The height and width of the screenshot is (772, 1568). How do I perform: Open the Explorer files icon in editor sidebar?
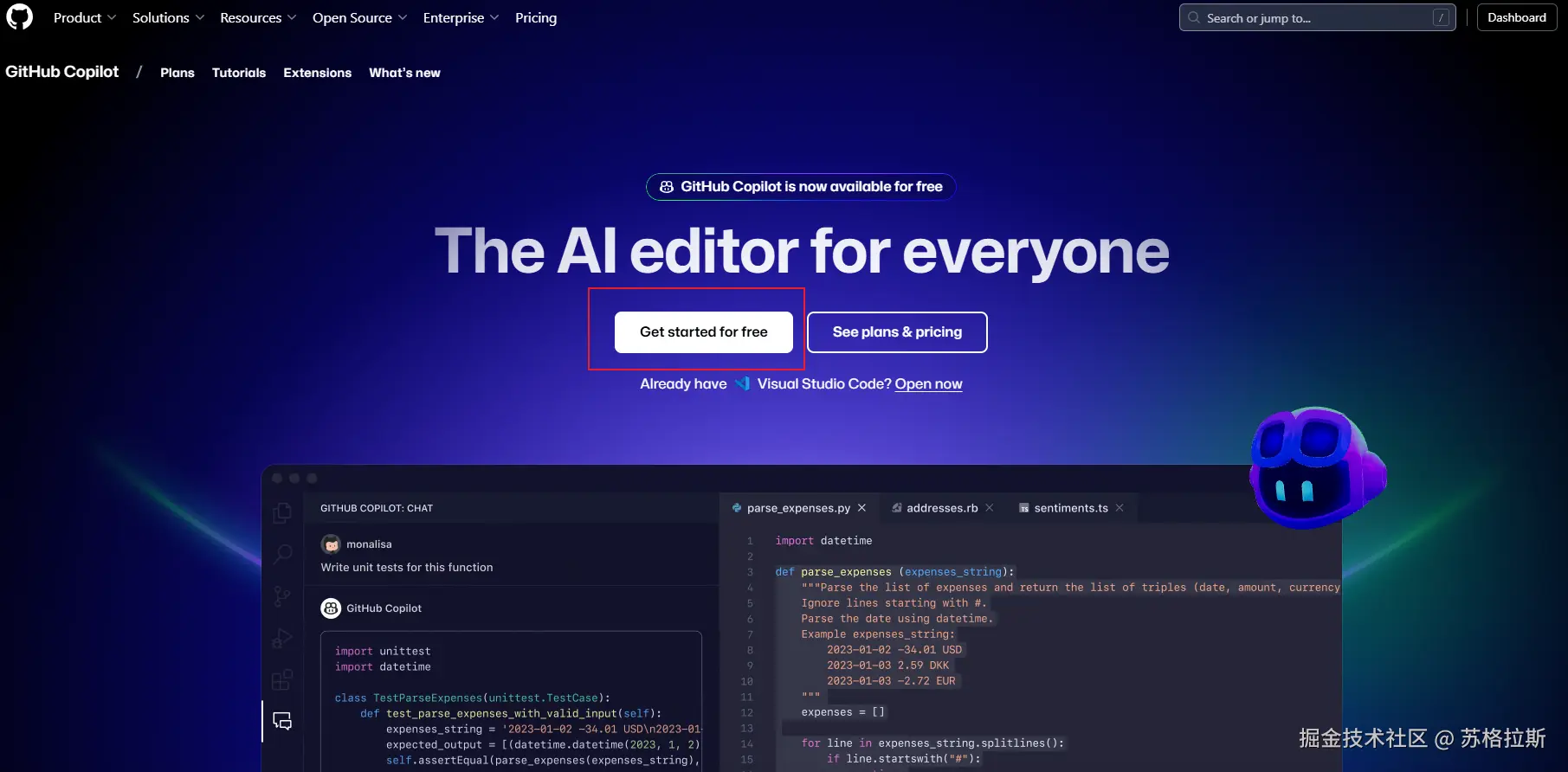(282, 512)
